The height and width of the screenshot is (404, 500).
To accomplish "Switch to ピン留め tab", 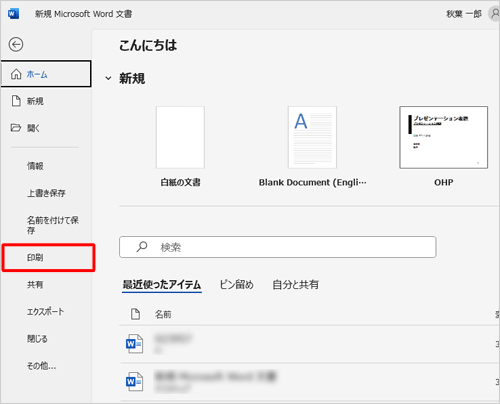I will coord(237,285).
